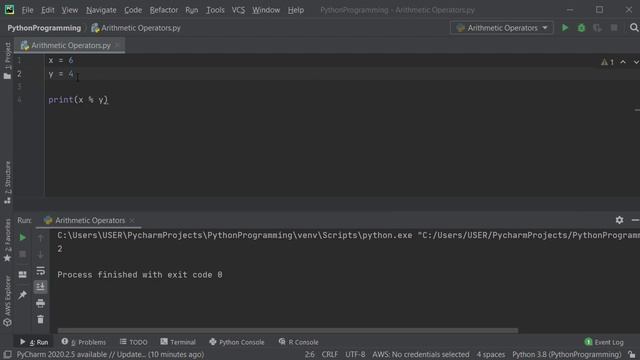Open the 4: Run tool window button
Screen dimensions: 640x360
click(34, 342)
